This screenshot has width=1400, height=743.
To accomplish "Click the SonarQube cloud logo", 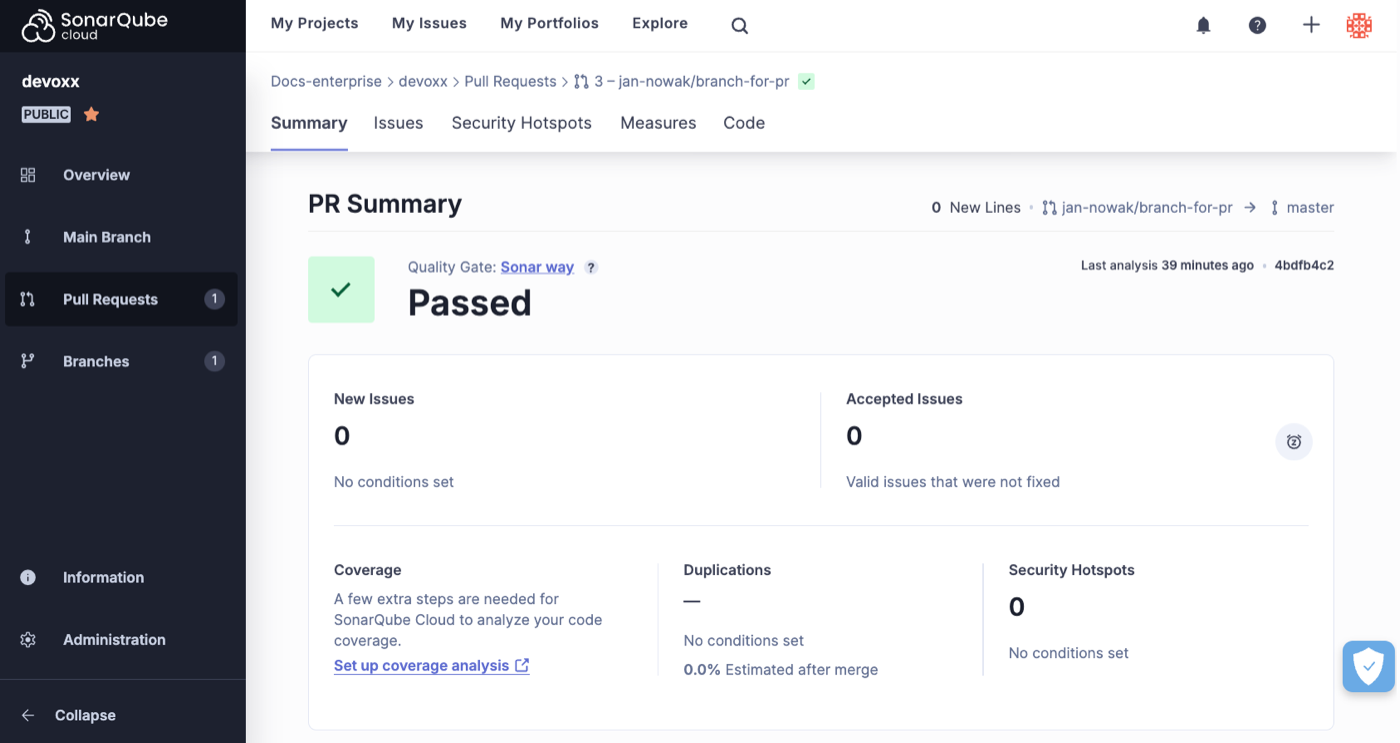I will 95,25.
